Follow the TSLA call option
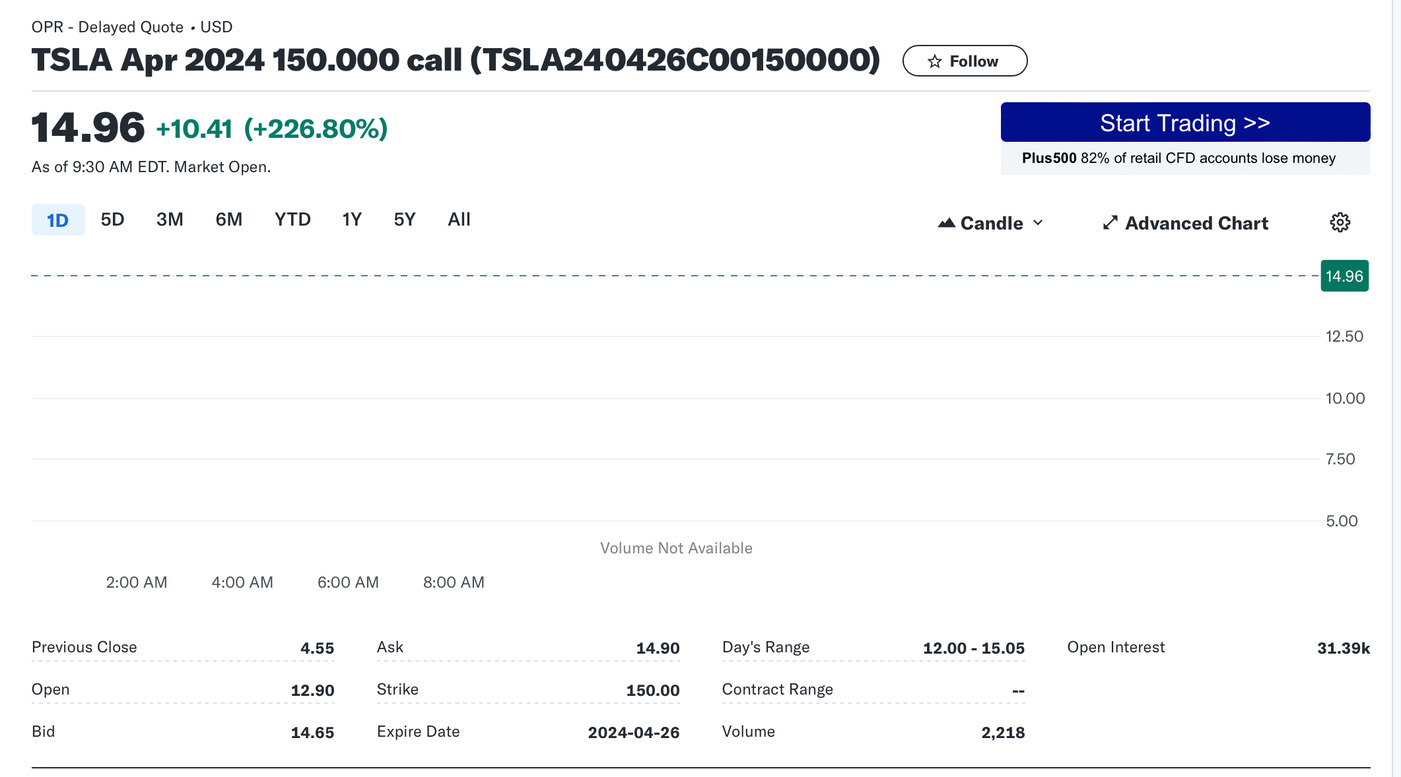This screenshot has height=777, width=1401. click(x=964, y=61)
